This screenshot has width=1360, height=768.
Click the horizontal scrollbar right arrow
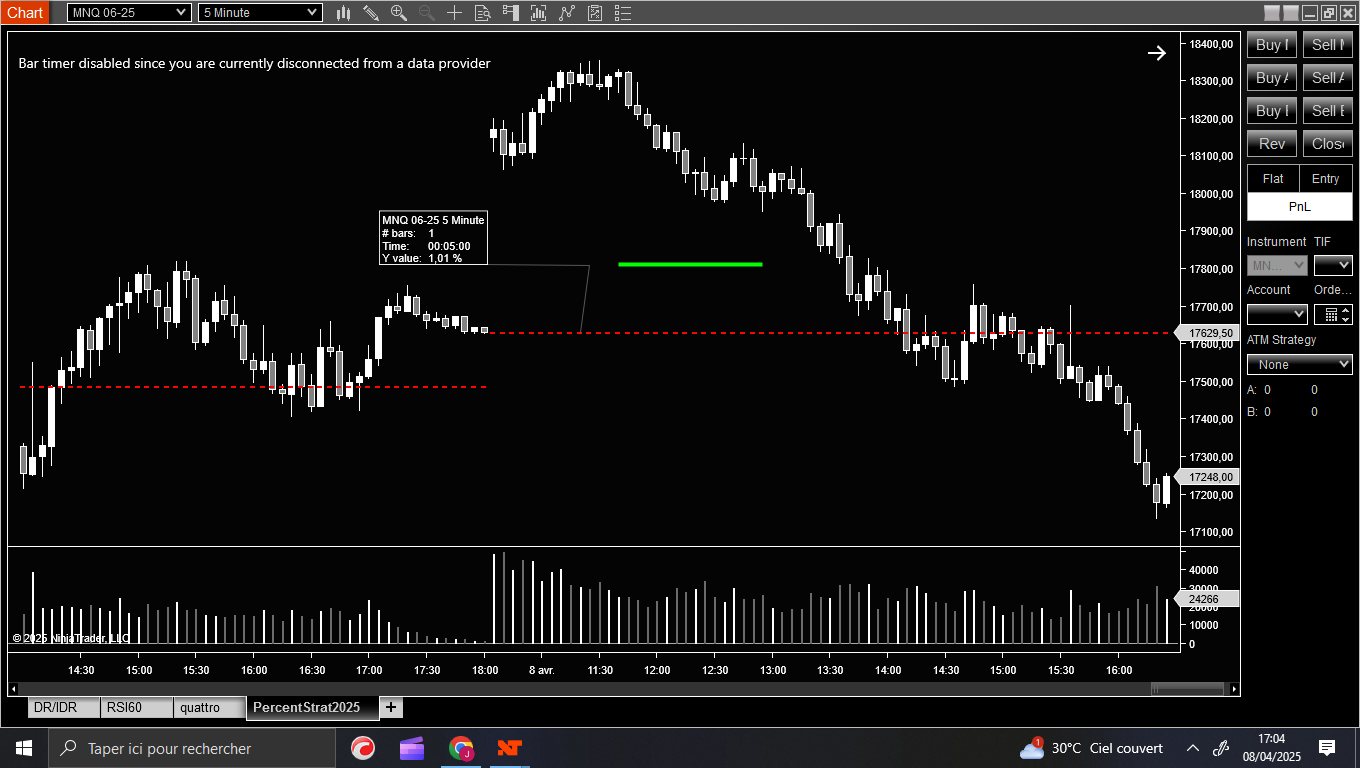point(1234,688)
